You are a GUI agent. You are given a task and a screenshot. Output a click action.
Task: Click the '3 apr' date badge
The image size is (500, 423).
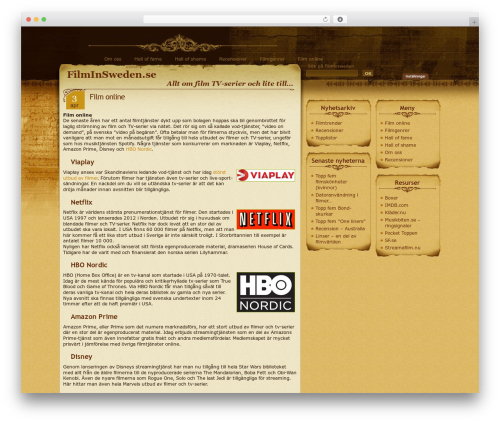[75, 100]
